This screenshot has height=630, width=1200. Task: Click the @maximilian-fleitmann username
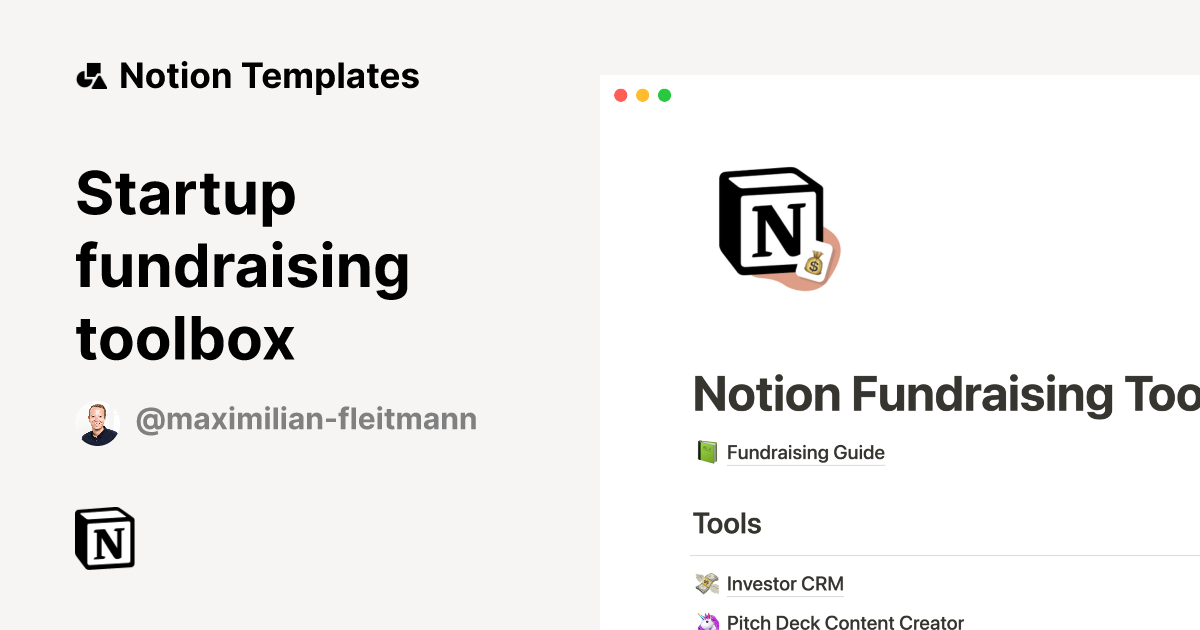pyautogui.click(x=307, y=419)
